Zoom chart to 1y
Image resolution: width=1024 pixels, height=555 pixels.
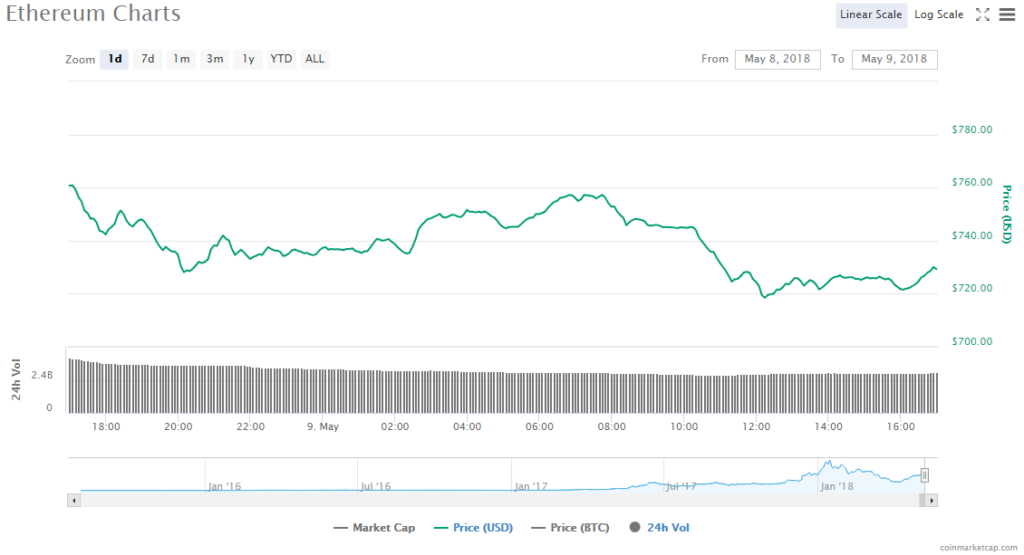click(248, 59)
